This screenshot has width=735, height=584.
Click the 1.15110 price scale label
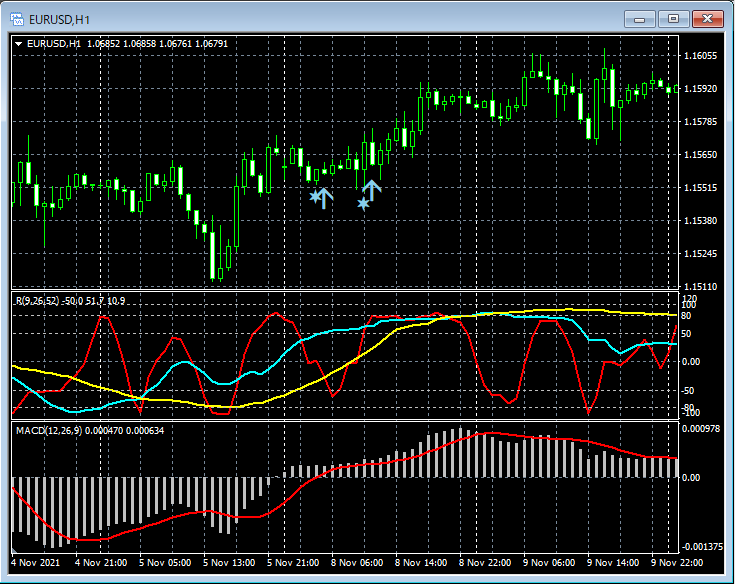pyautogui.click(x=701, y=286)
